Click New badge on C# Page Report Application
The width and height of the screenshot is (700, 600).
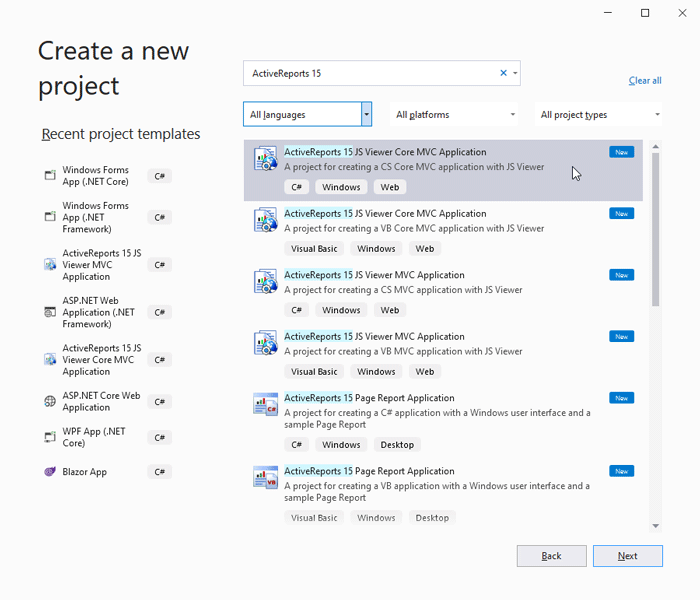click(621, 398)
